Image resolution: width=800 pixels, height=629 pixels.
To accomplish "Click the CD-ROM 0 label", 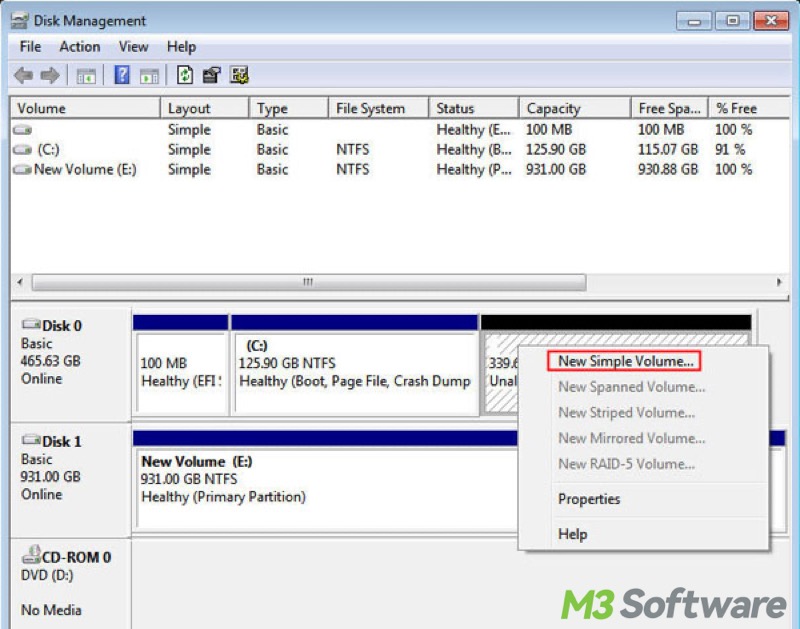I will [77, 557].
